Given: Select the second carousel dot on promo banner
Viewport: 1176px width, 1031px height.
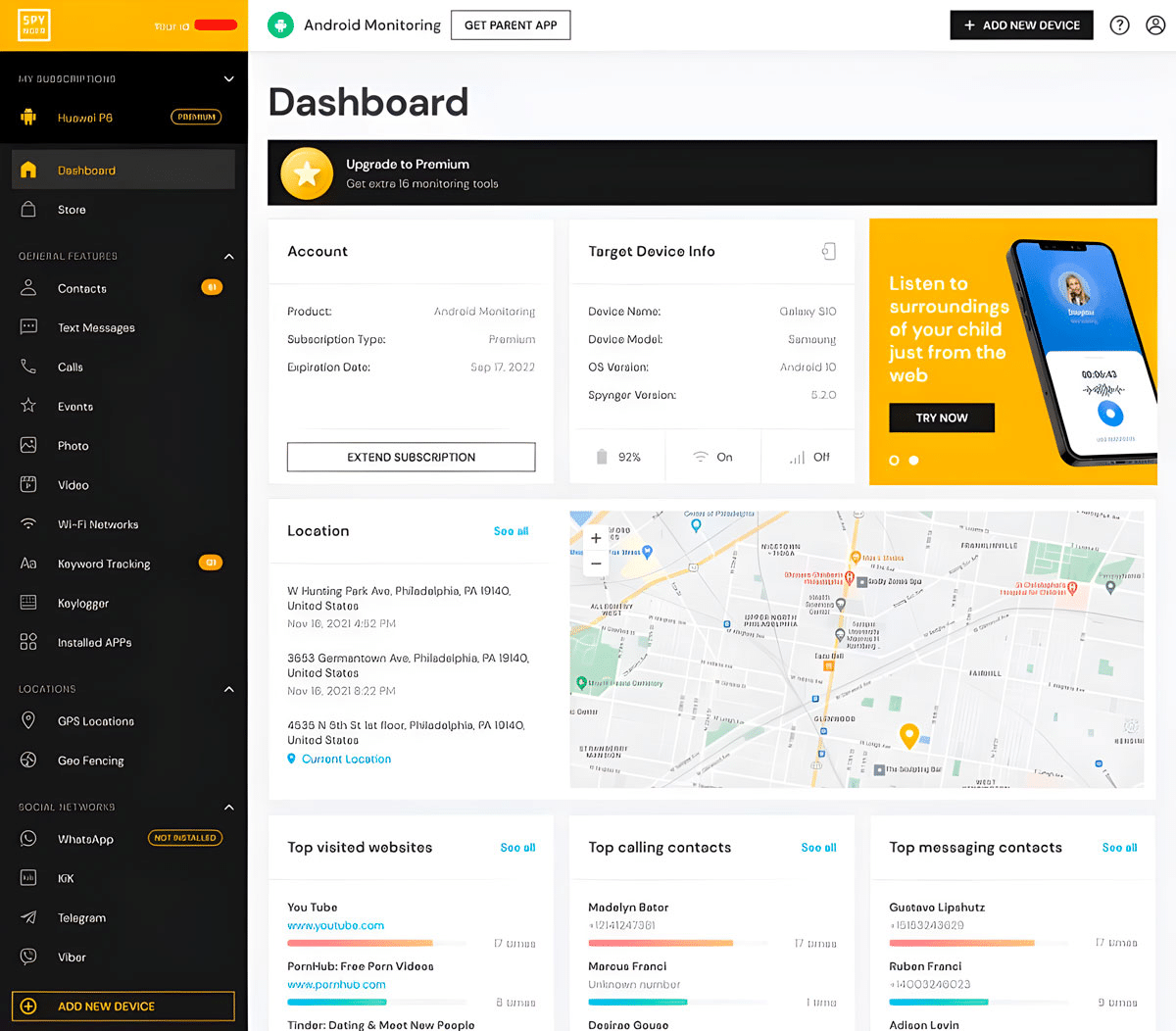Looking at the screenshot, I should click(x=913, y=460).
